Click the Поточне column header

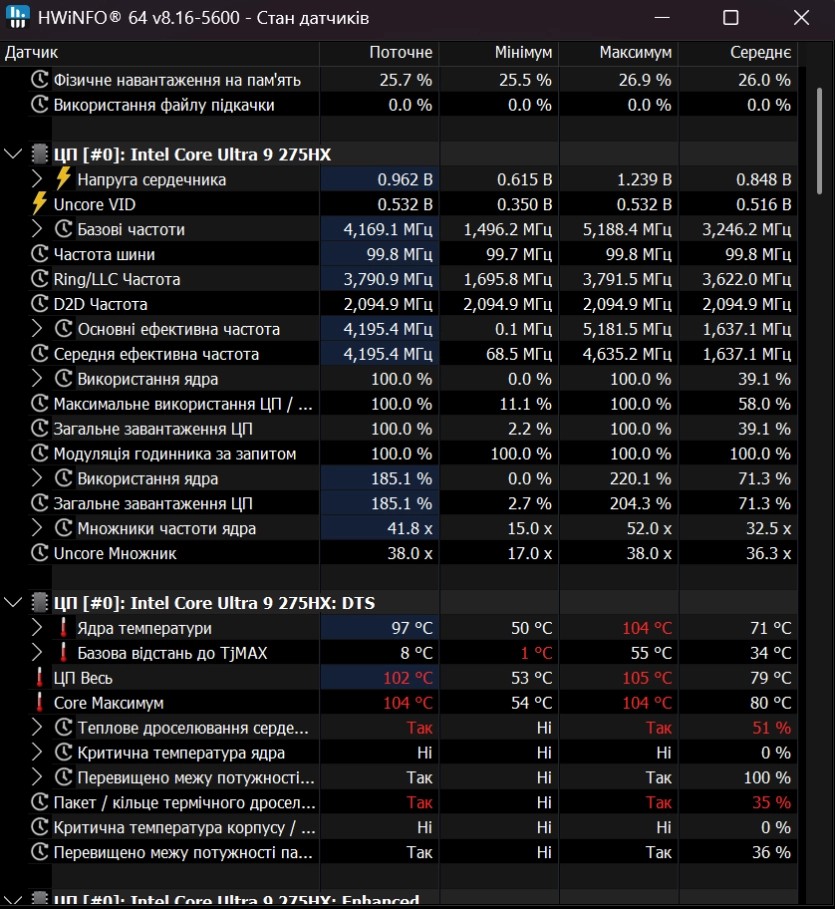click(x=400, y=52)
